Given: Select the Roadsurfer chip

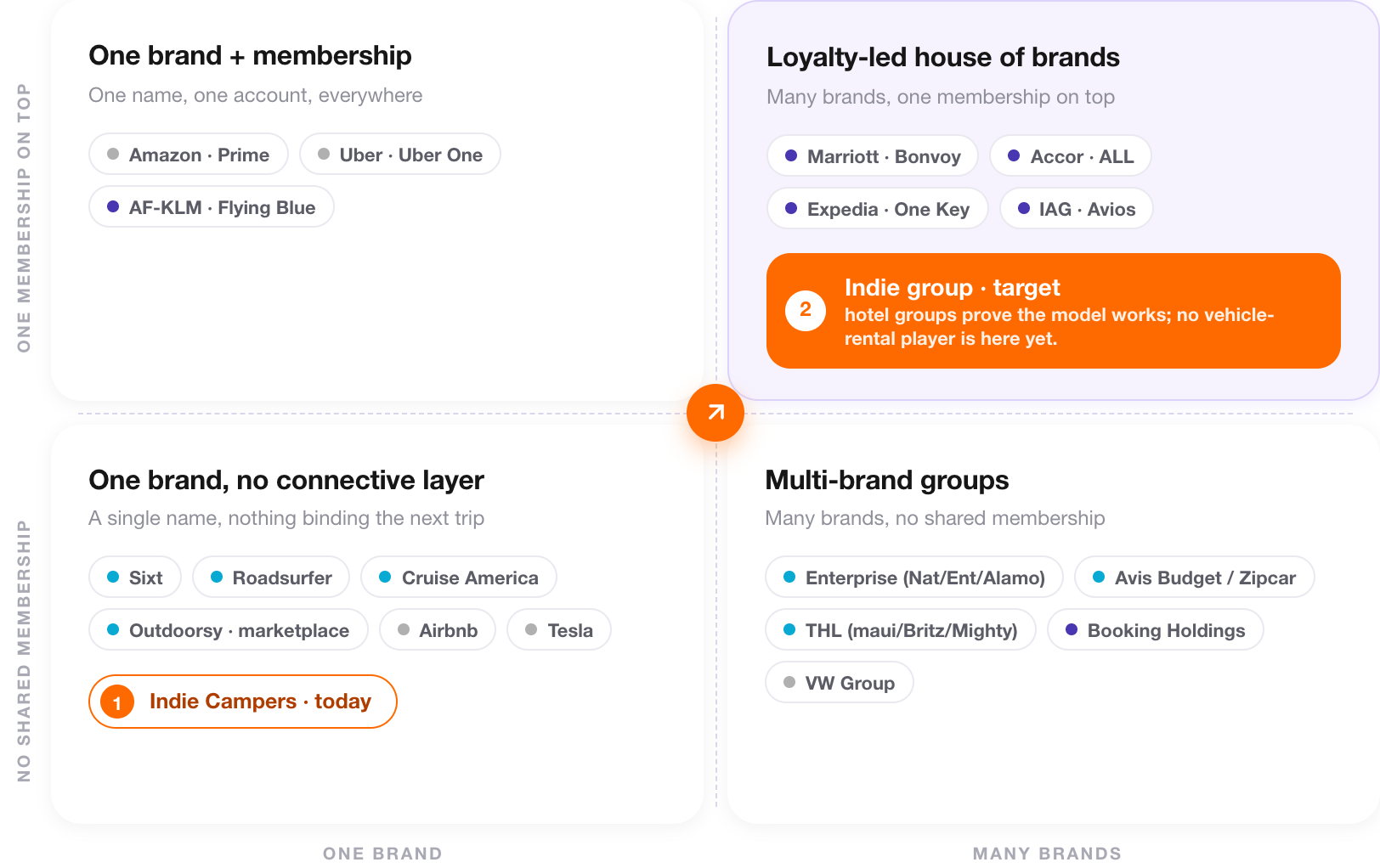Looking at the screenshot, I should click(271, 578).
